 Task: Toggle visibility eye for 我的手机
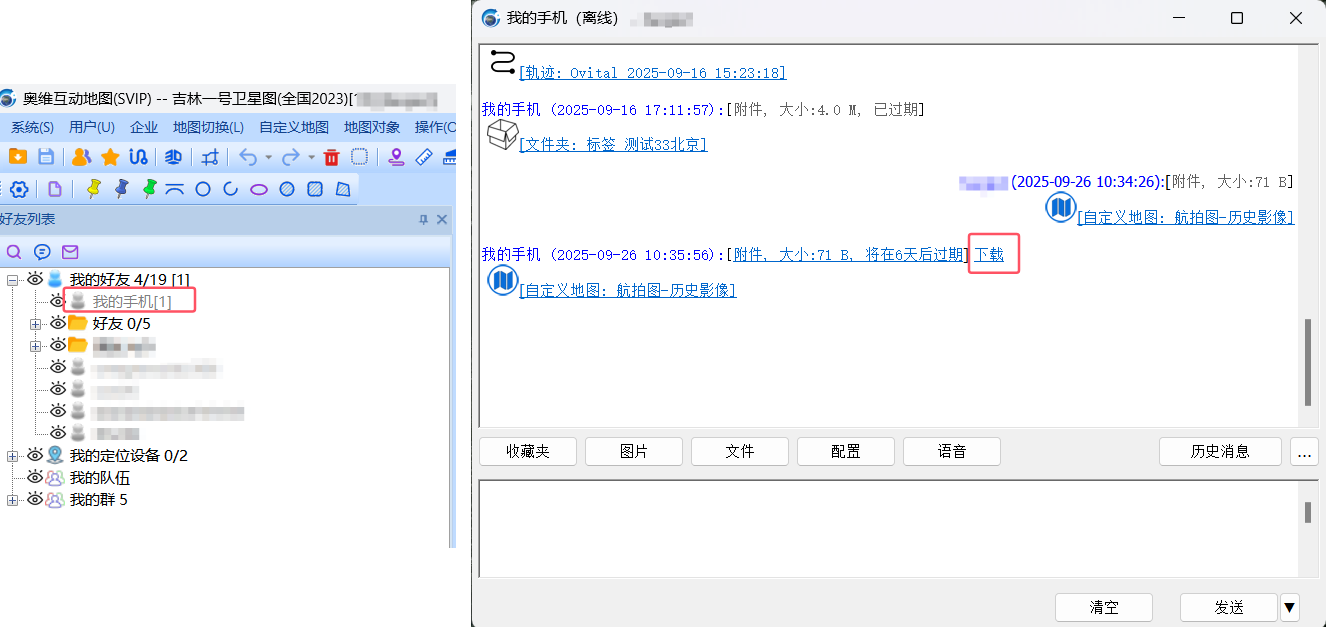[57, 301]
